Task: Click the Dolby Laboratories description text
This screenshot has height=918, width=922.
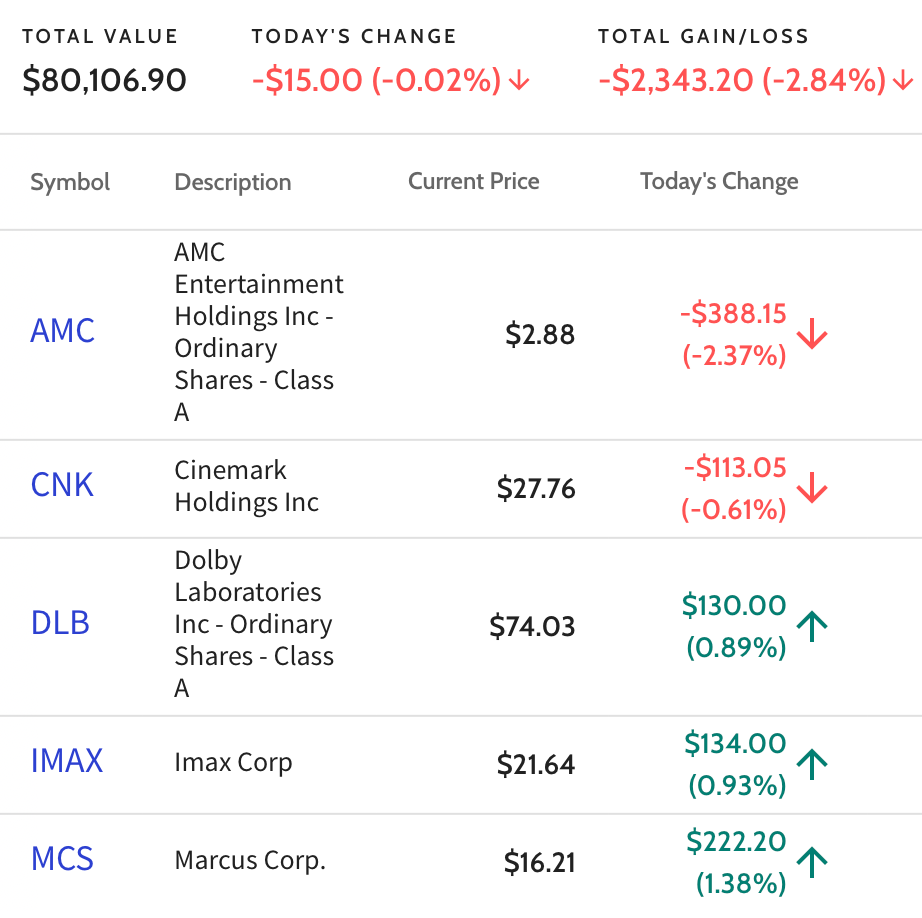Action: click(254, 624)
